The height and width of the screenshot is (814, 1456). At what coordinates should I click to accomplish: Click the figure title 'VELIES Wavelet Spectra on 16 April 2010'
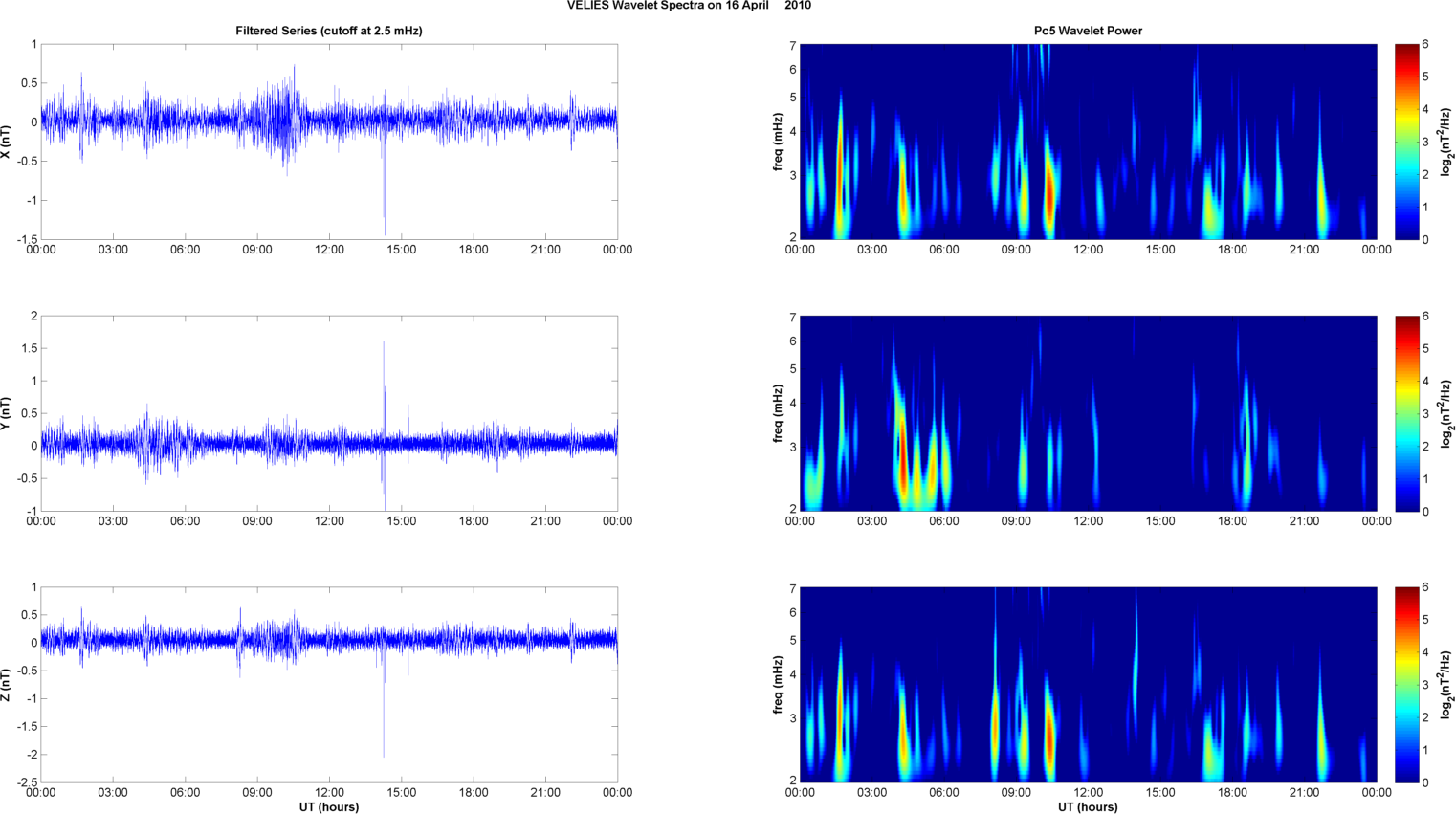pyautogui.click(x=689, y=6)
